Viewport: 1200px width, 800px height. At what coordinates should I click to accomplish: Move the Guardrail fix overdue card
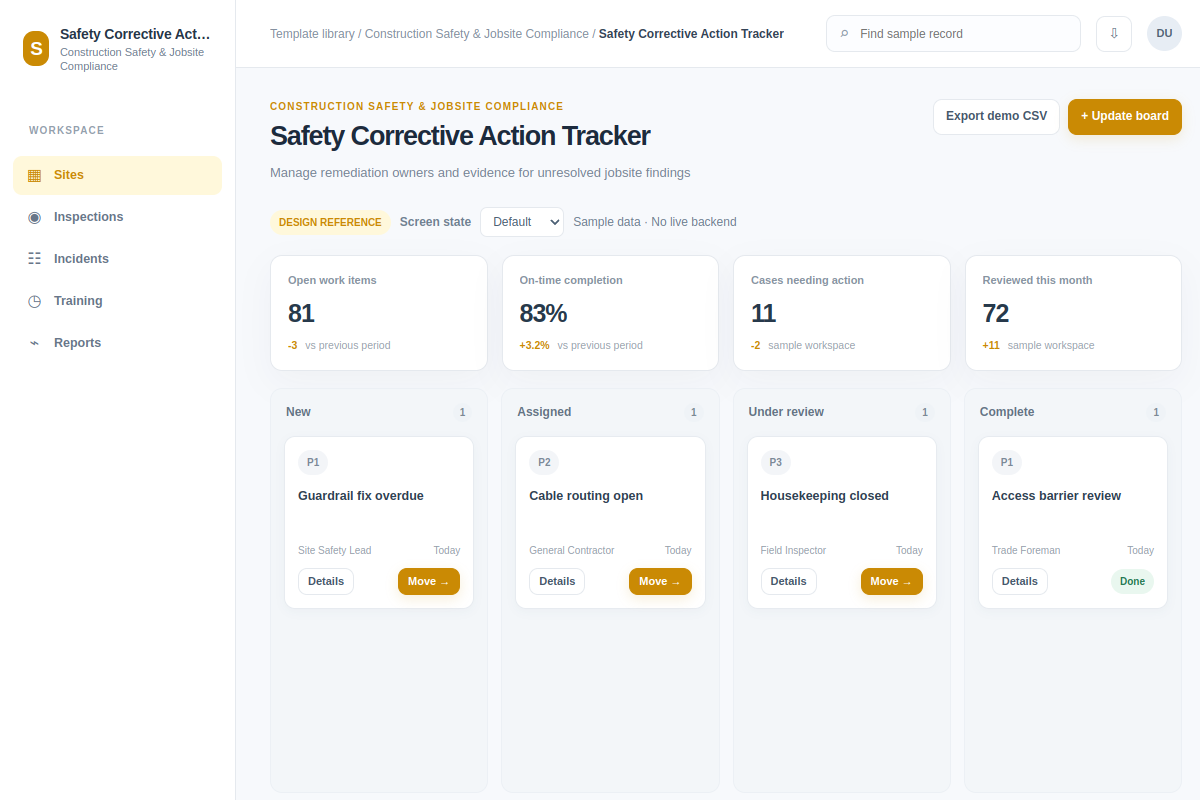[429, 581]
